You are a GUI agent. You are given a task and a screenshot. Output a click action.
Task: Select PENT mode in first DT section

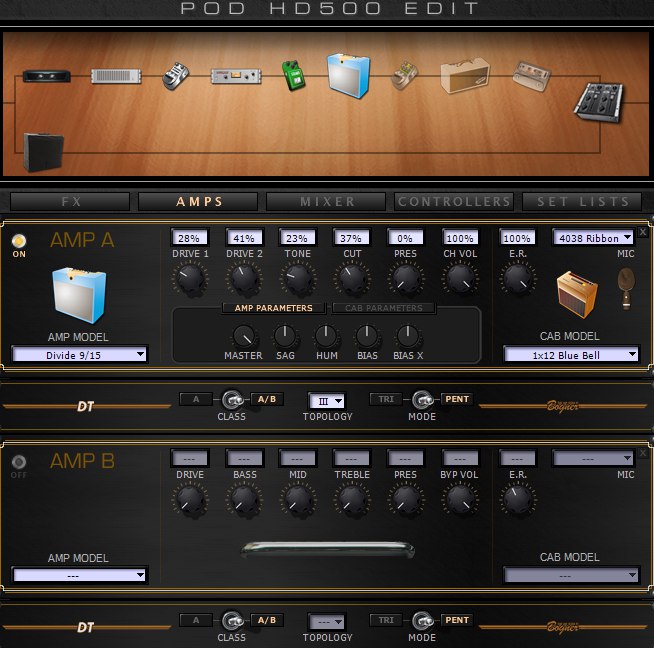tap(457, 399)
